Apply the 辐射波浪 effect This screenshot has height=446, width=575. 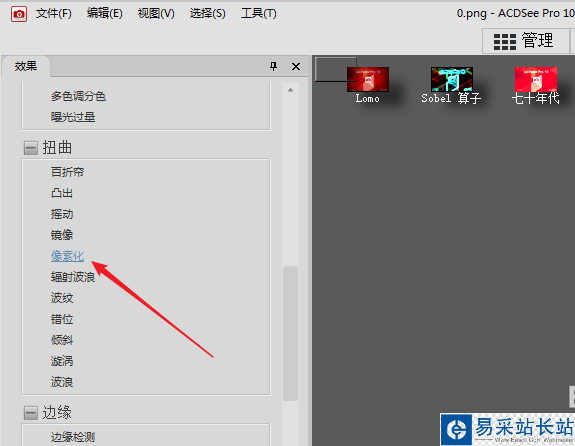coord(73,277)
